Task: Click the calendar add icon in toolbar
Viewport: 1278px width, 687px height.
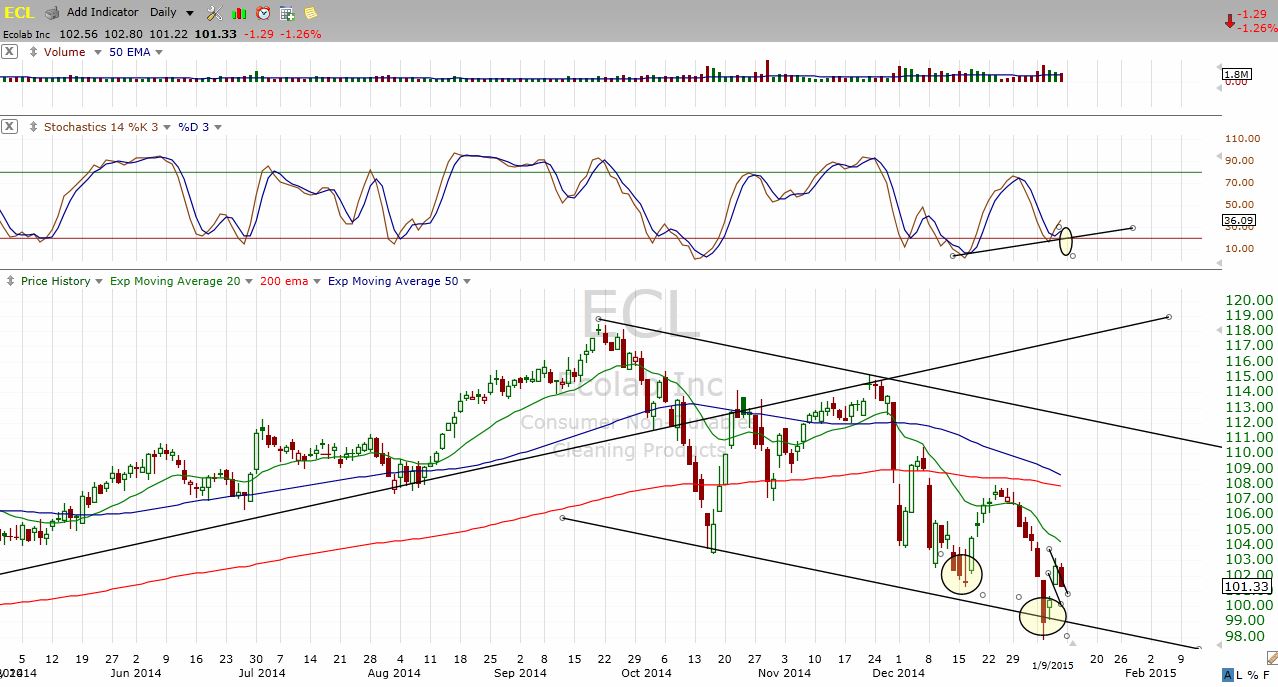Action: (287, 13)
